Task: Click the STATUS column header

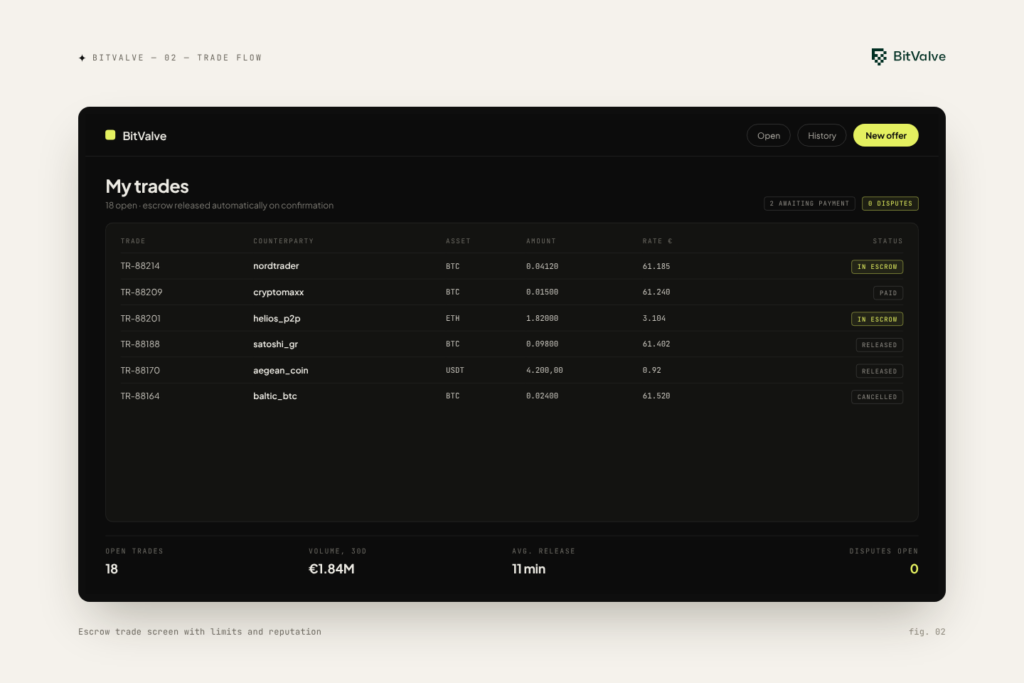Action: point(888,241)
